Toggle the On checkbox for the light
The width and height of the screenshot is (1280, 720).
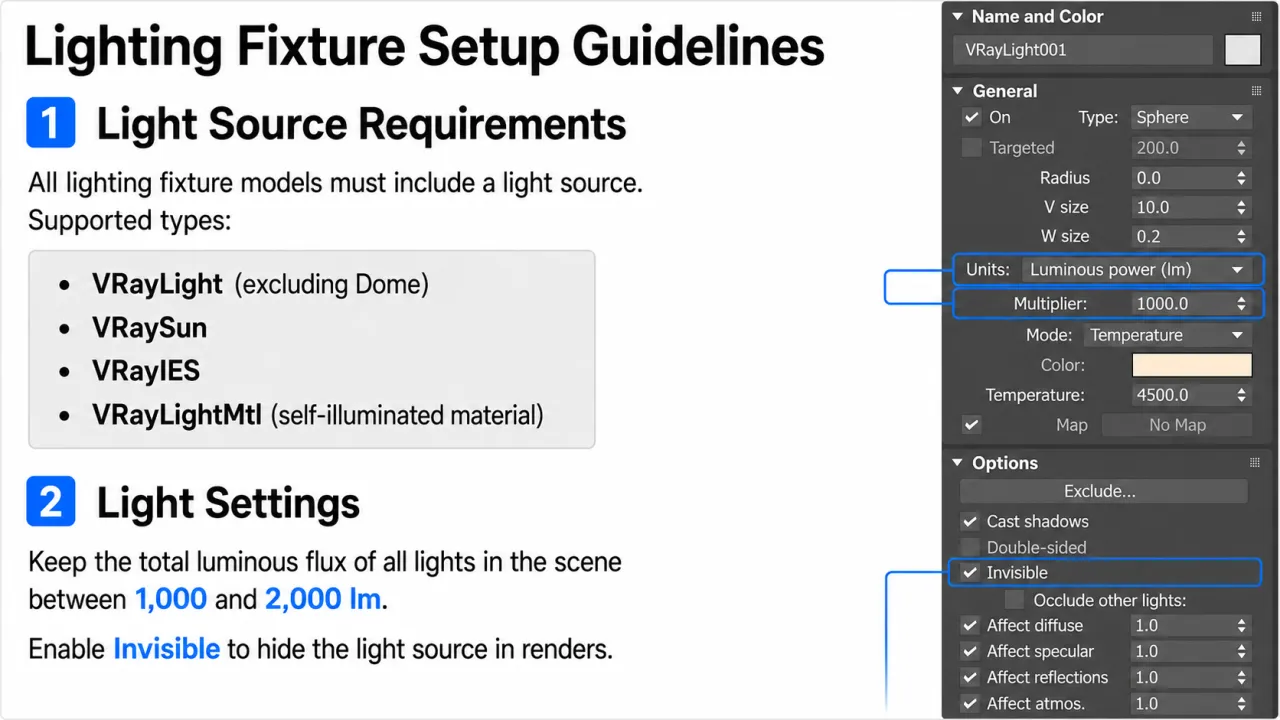(x=971, y=117)
